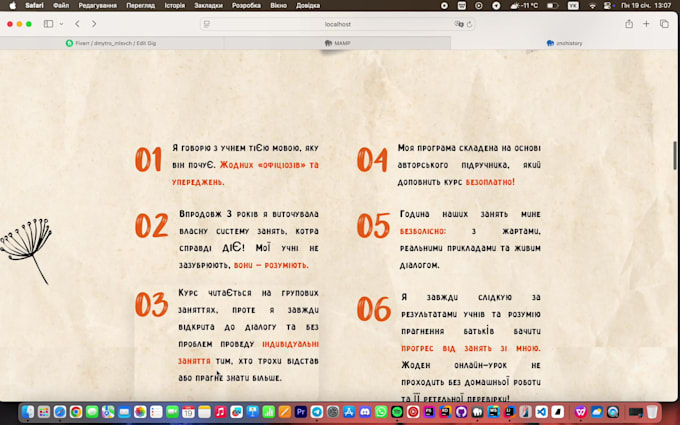This screenshot has height=425, width=680.
Task: Click the dandelion illustration on the page
Action: (26, 251)
